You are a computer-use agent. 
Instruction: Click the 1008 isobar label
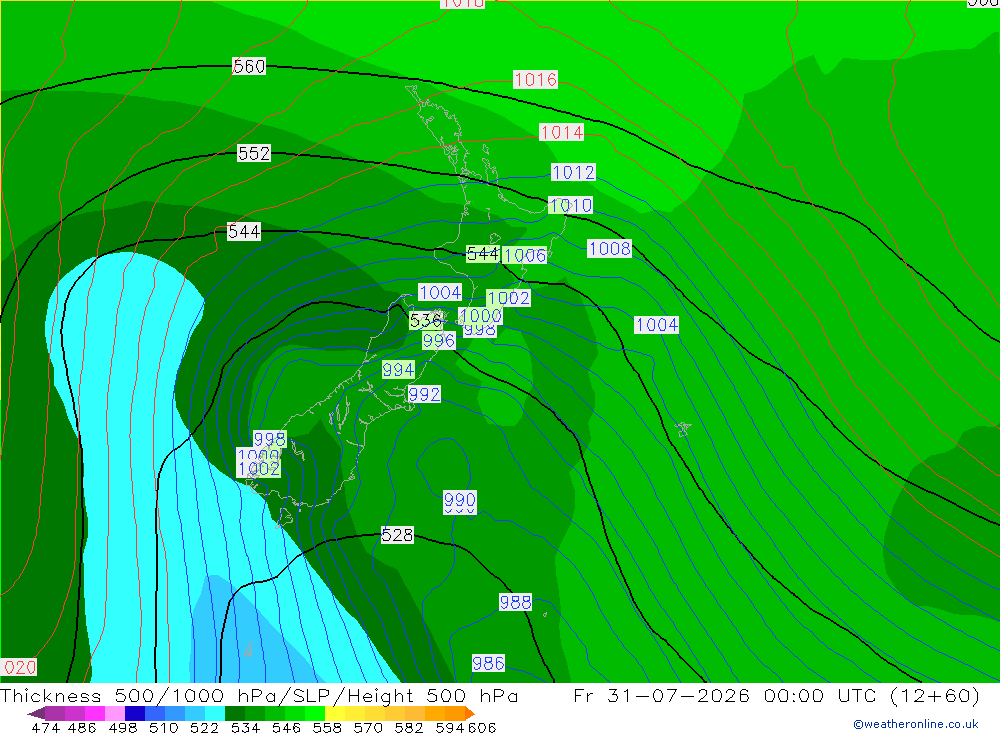point(609,248)
